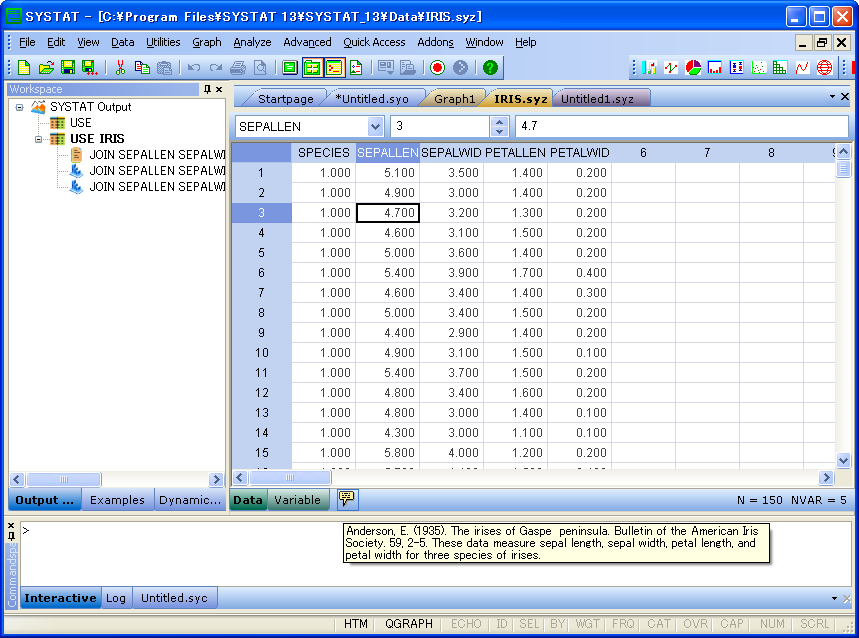
Task: Select the USE item in output tree
Action: point(81,123)
